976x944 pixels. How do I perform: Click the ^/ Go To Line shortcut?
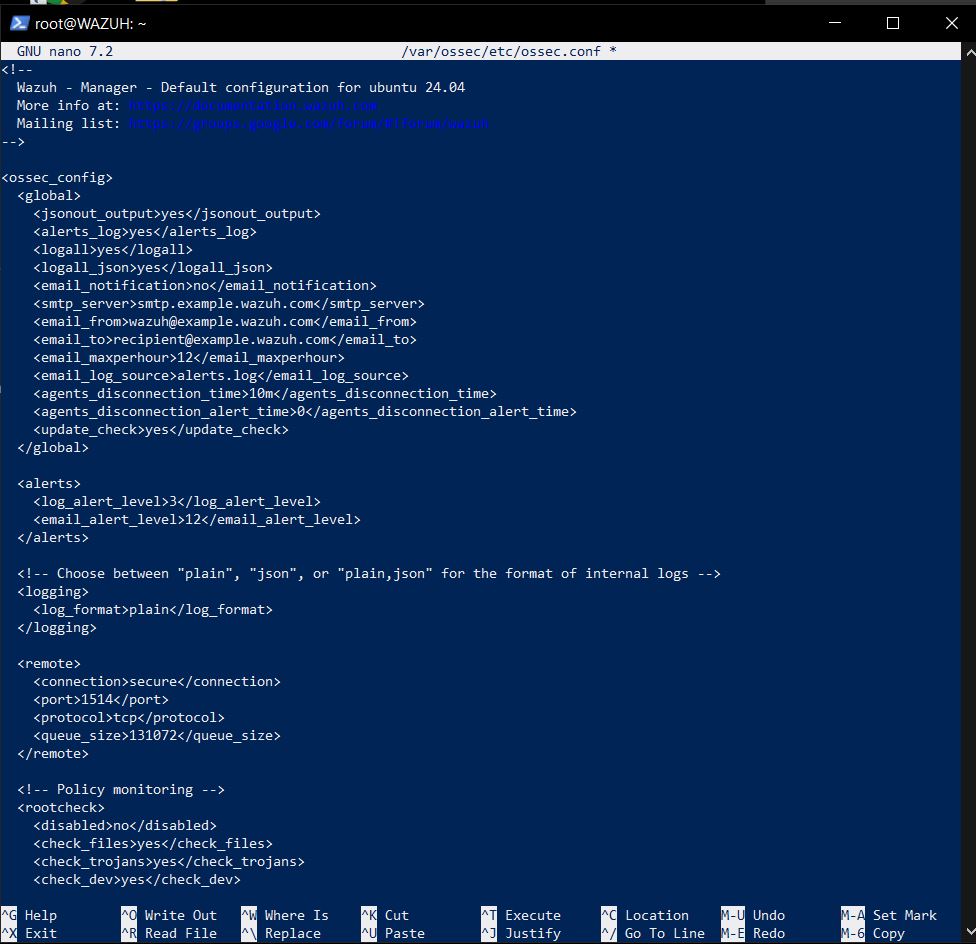tap(653, 933)
